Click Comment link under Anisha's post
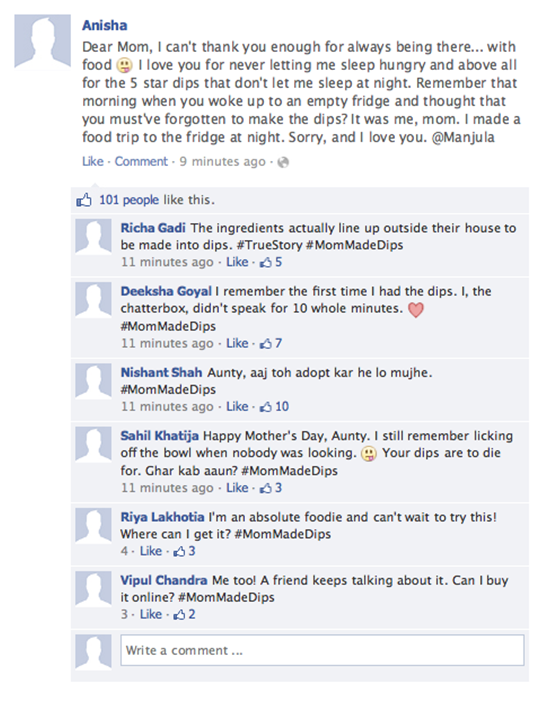The width and height of the screenshot is (557, 703). (141, 161)
